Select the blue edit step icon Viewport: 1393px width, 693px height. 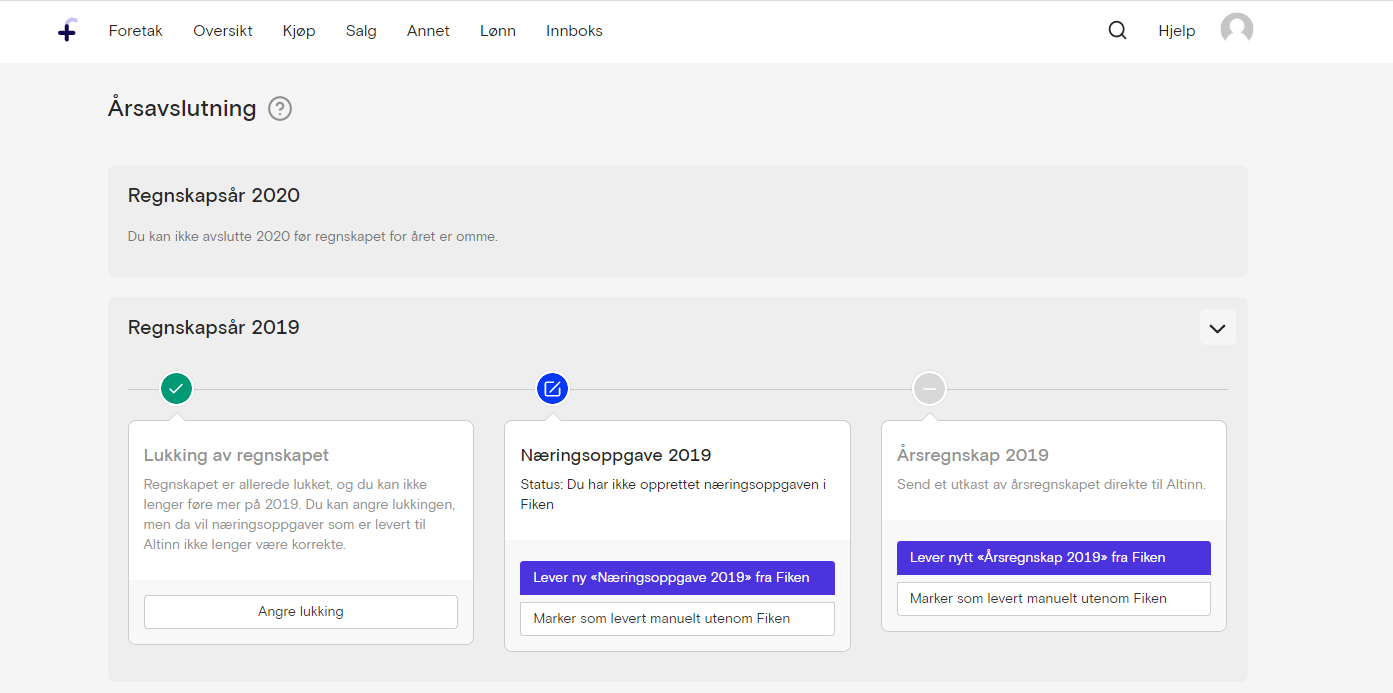[553, 388]
